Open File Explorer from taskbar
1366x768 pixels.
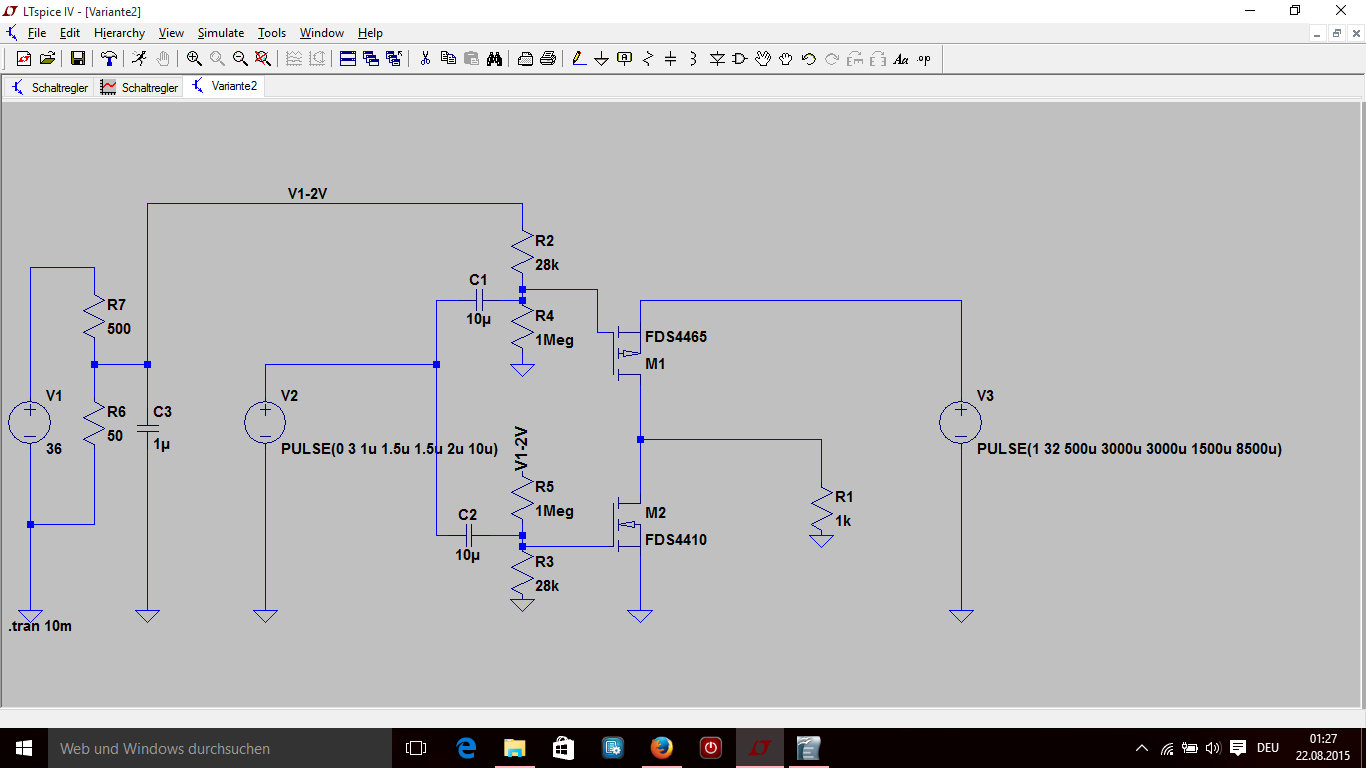tap(514, 748)
